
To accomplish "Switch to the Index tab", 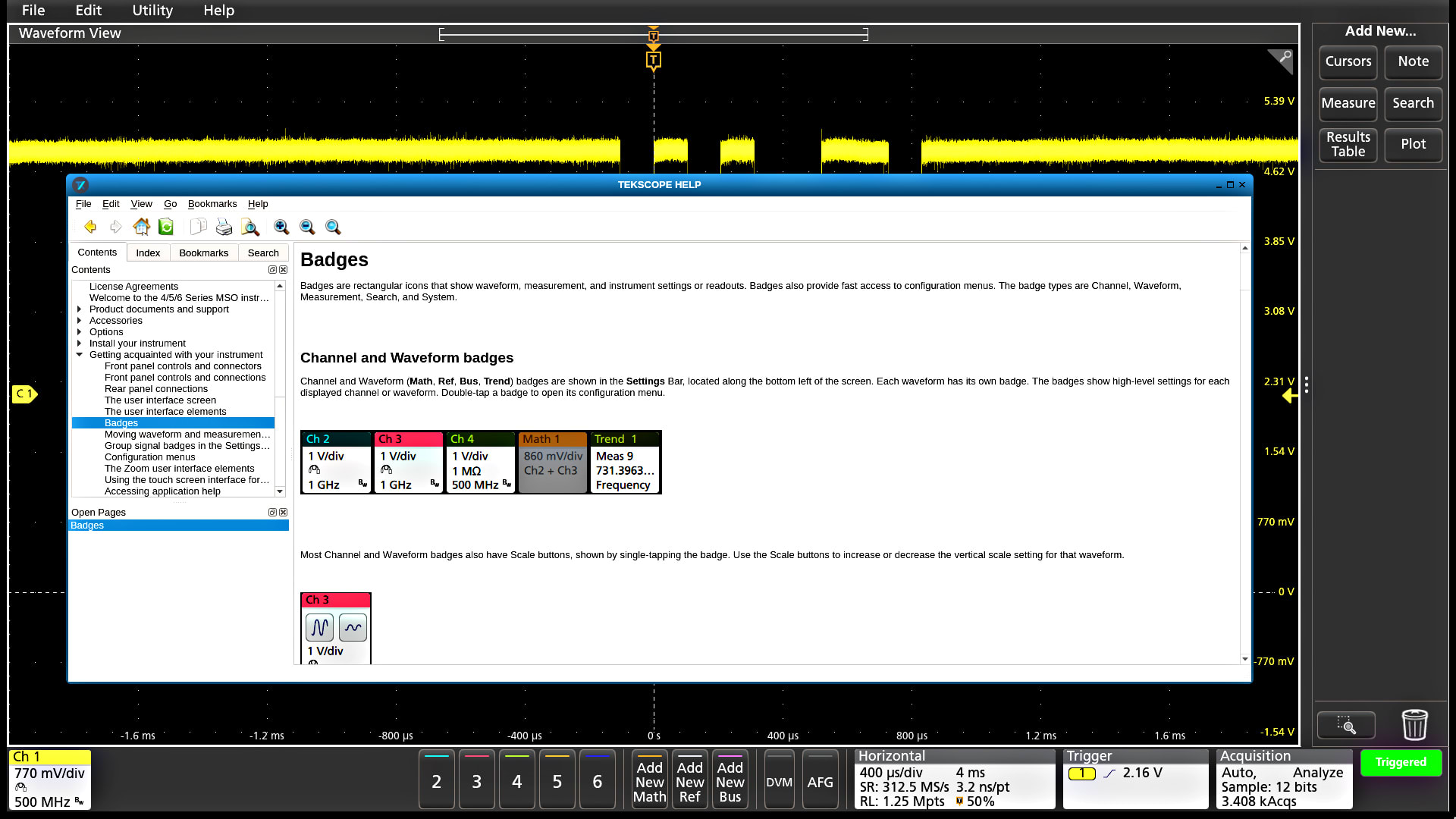I will [148, 253].
